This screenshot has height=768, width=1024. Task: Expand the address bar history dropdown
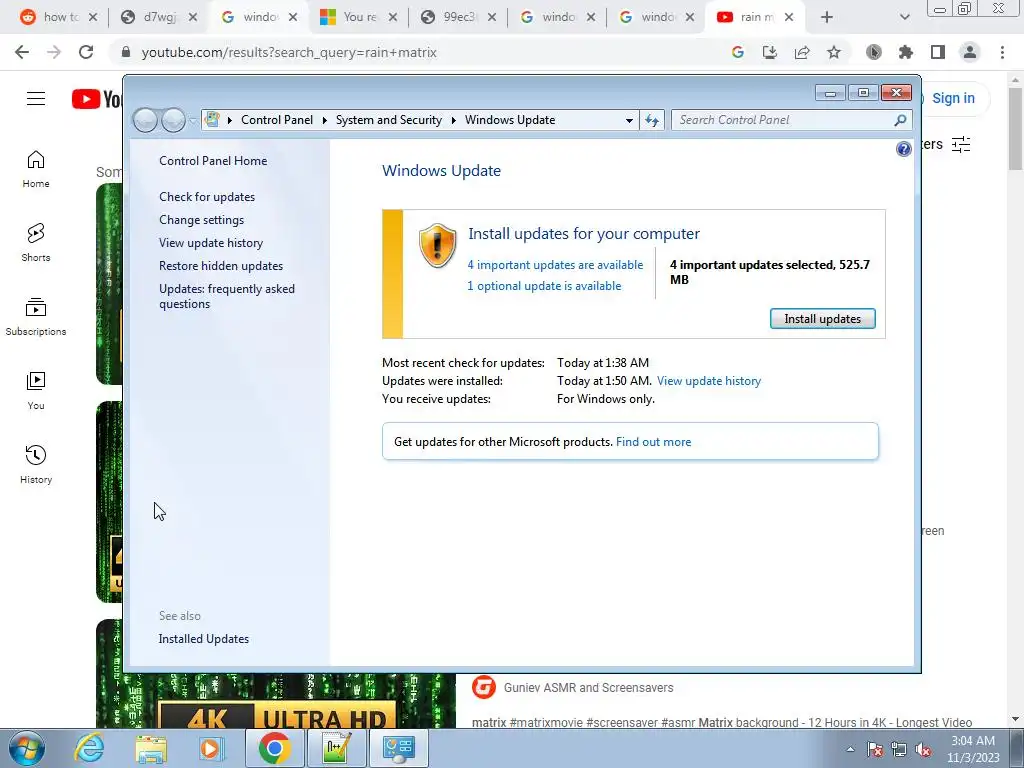coord(629,120)
